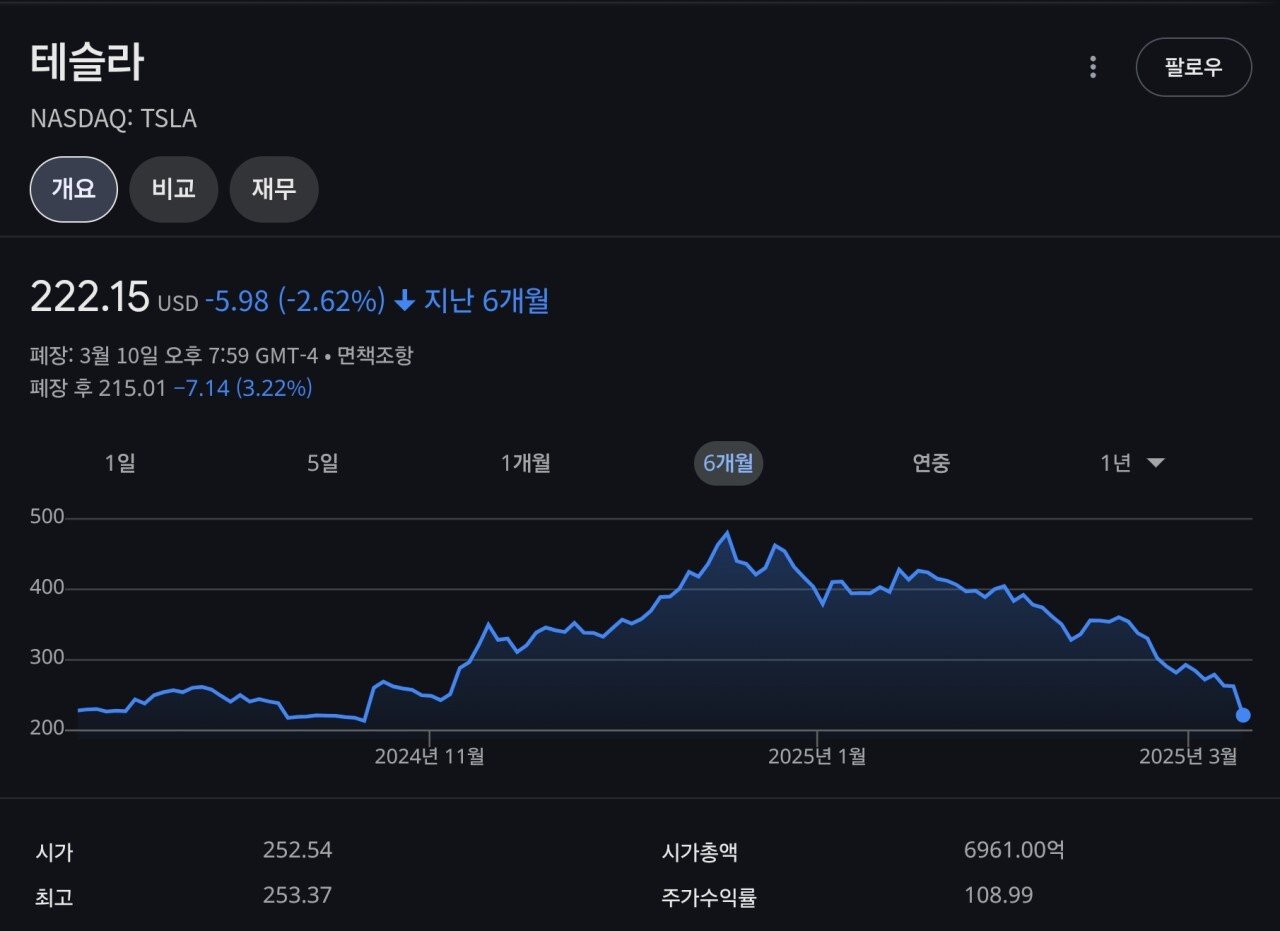The height and width of the screenshot is (931, 1280).
Task: Show the 연중 year-to-date chart
Action: point(931,463)
